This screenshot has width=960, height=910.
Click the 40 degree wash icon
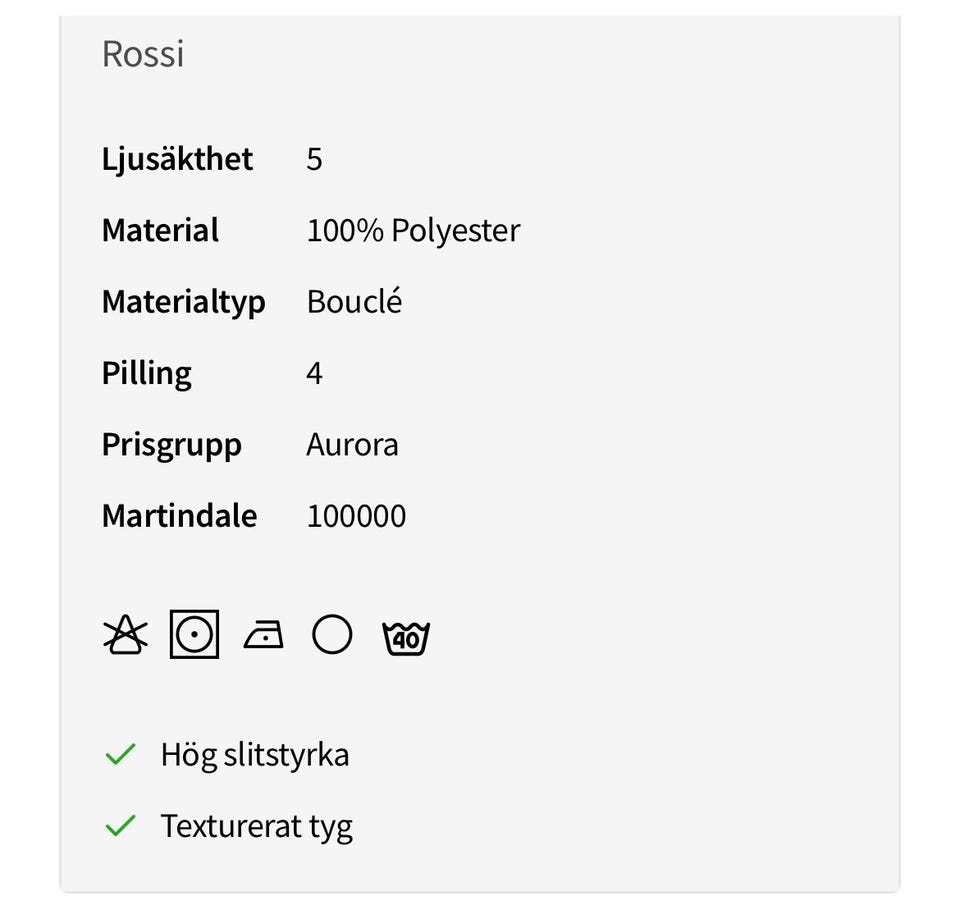click(x=406, y=637)
